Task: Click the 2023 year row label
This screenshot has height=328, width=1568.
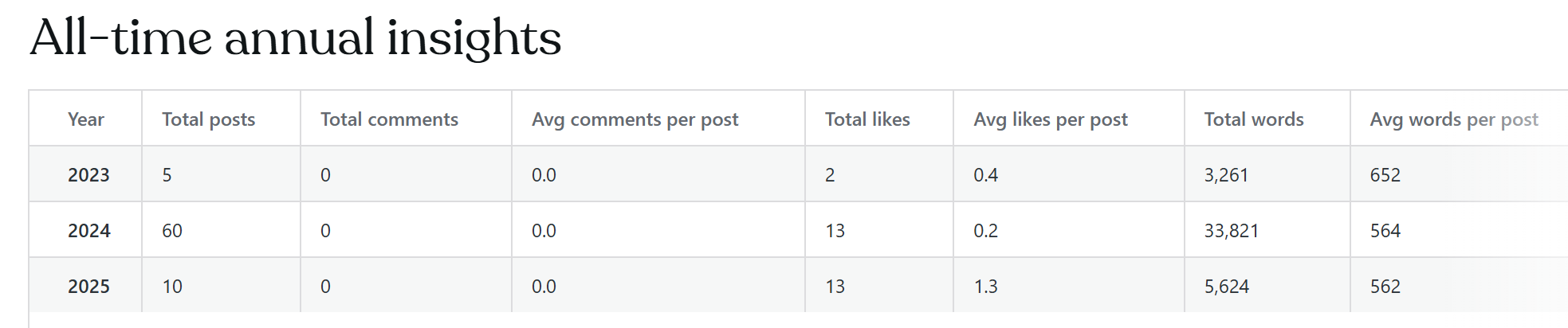Action: 88,175
